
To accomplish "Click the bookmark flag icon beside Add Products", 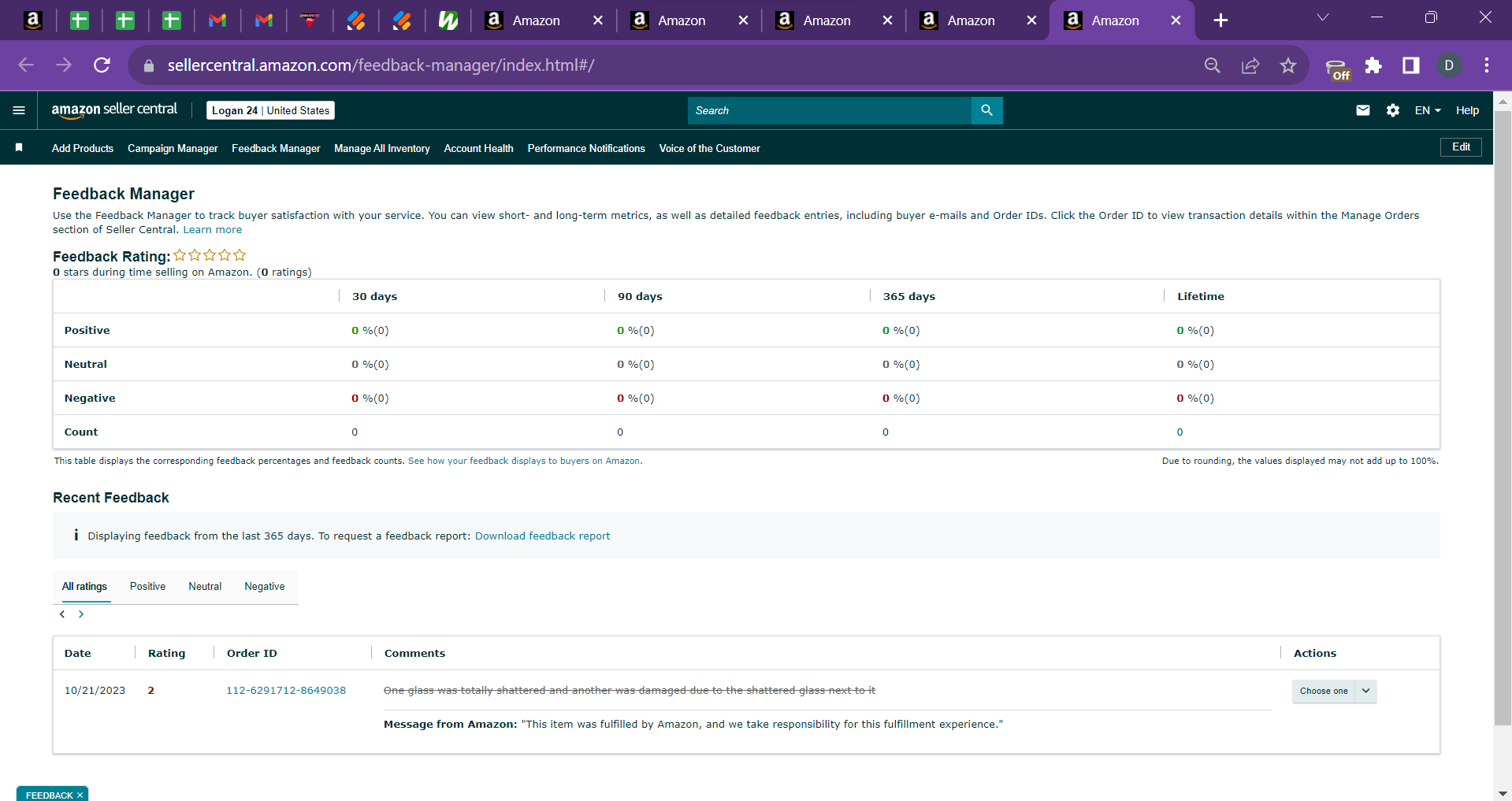I will [19, 148].
